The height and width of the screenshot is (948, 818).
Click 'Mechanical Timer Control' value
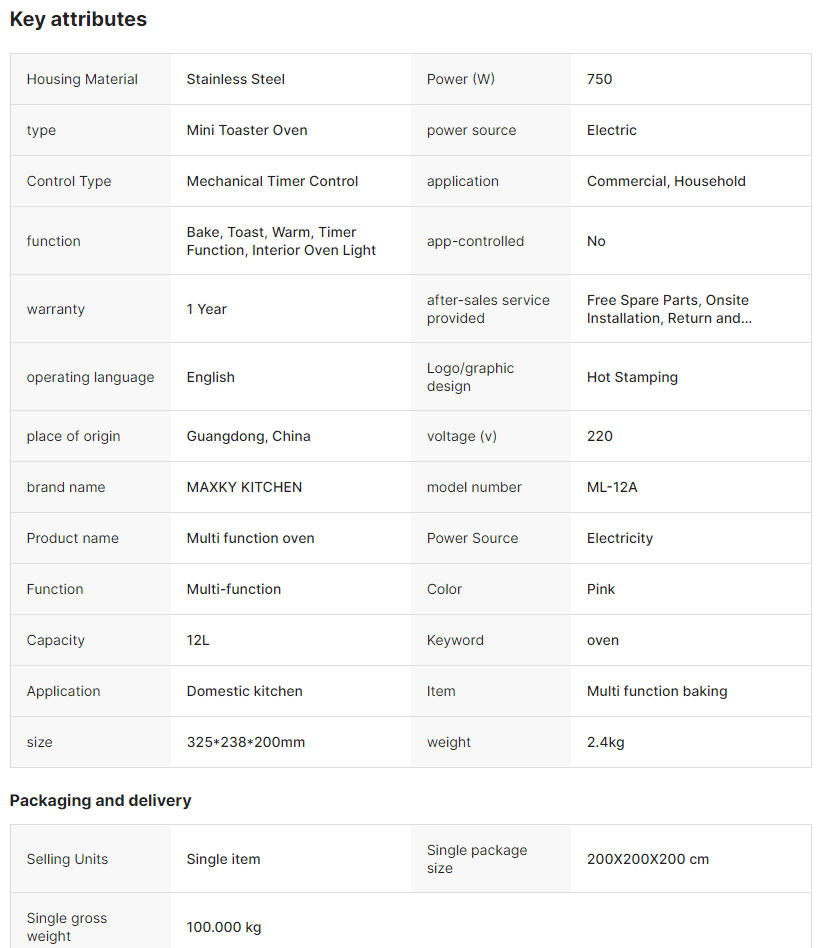tap(272, 181)
